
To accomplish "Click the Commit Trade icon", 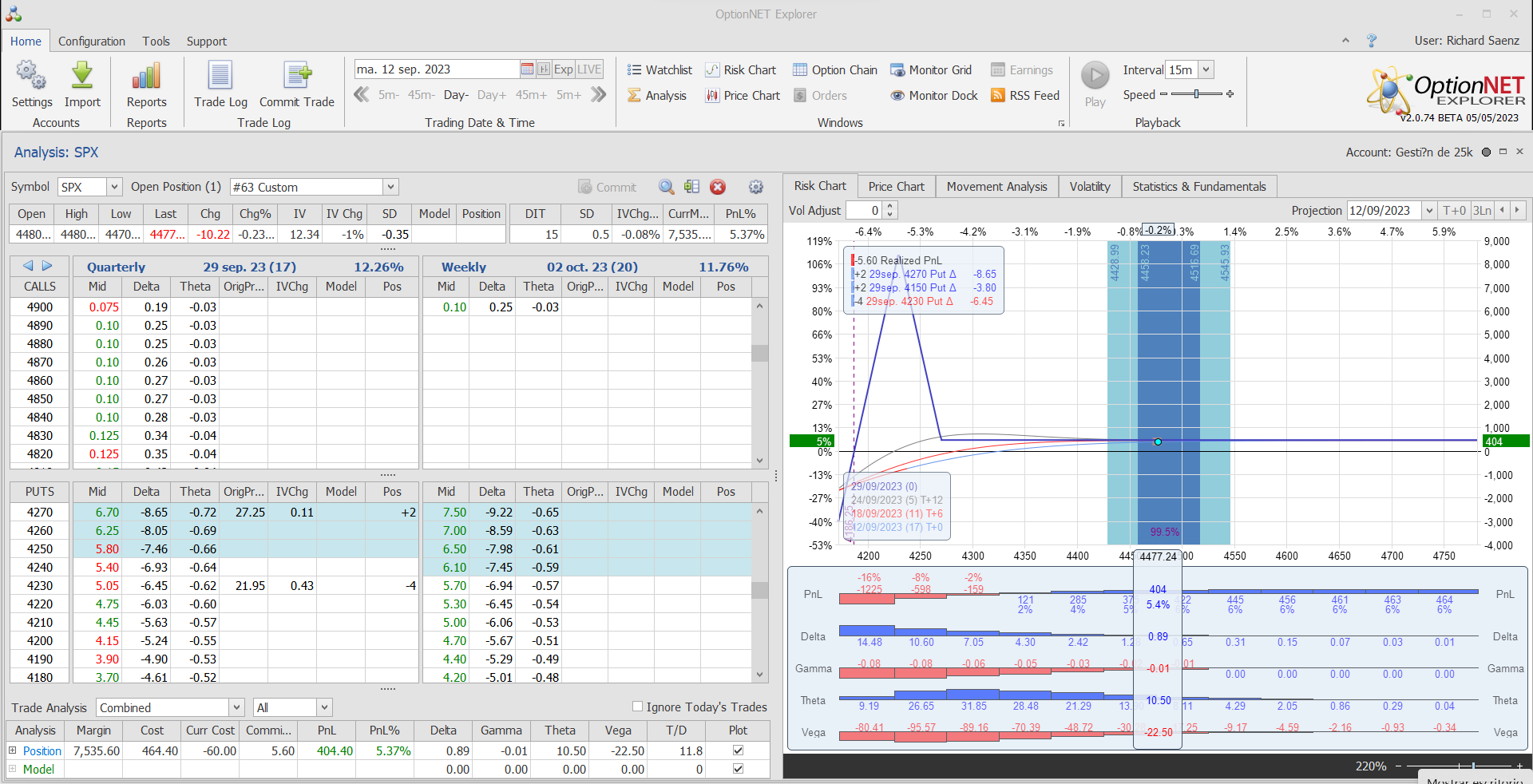I will tap(296, 77).
